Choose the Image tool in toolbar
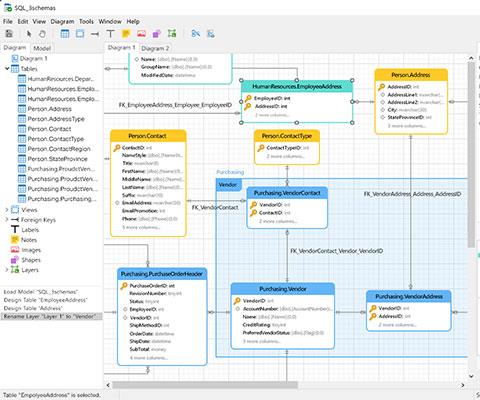Image resolution: width=480 pixels, height=400 pixels. coord(141,33)
